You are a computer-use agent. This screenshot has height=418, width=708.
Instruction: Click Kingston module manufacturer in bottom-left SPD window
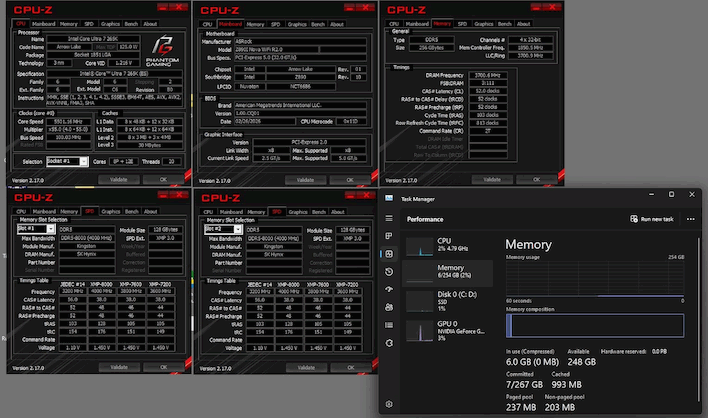click(86, 246)
